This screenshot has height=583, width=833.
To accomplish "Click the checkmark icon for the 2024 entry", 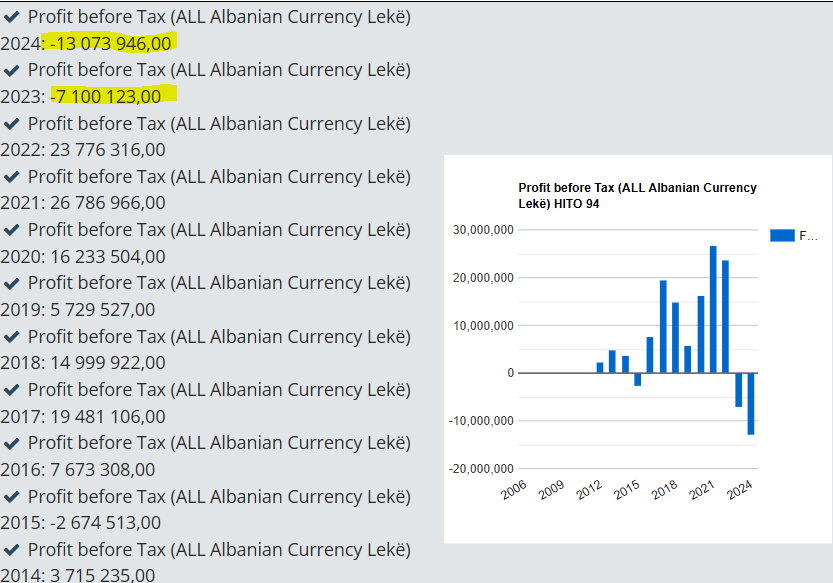I will click(12, 17).
